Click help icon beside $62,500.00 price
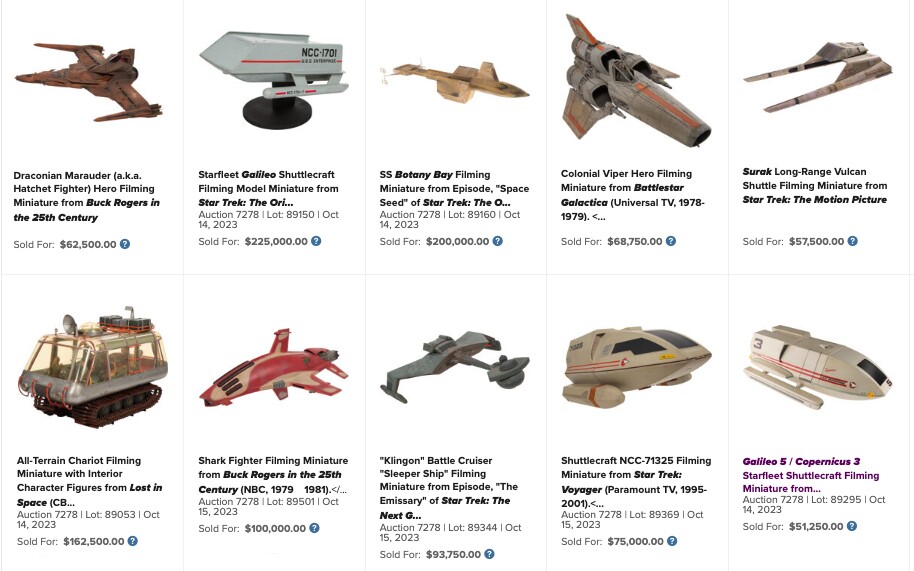 pyautogui.click(x=125, y=244)
